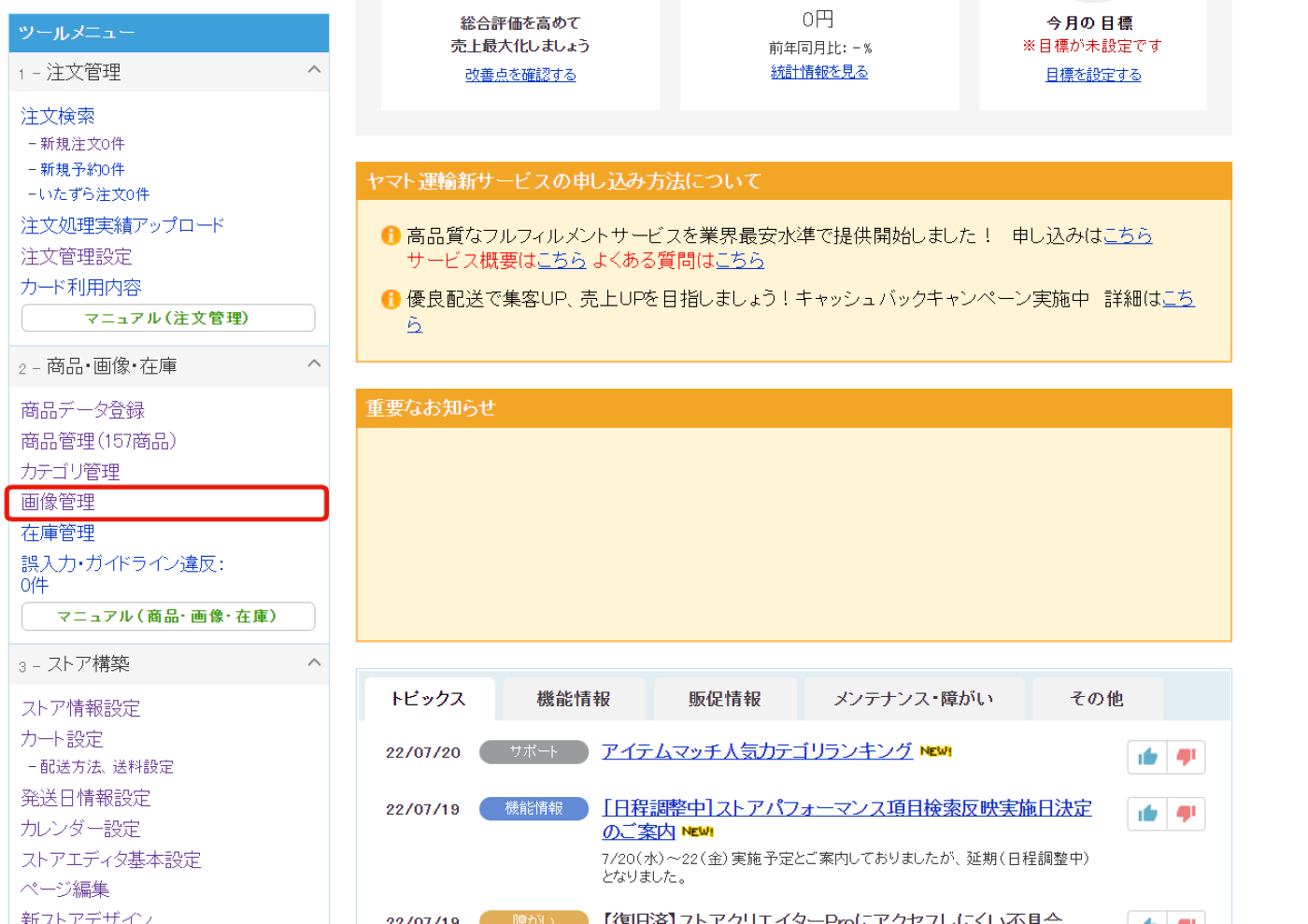Image resolution: width=1308 pixels, height=924 pixels.
Task: Click the ツールメニュー header
Action: pos(169,33)
